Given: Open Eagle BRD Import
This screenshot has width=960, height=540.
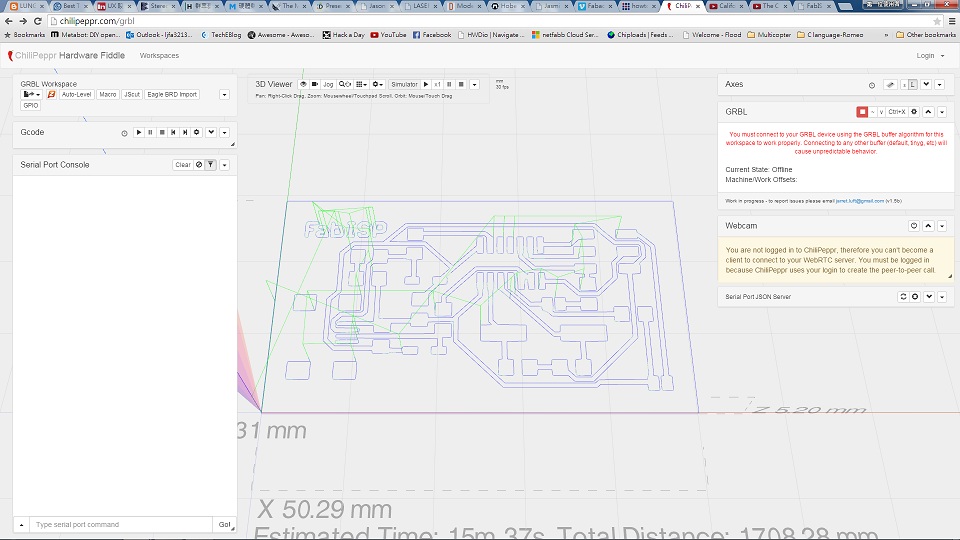Looking at the screenshot, I should 172,94.
